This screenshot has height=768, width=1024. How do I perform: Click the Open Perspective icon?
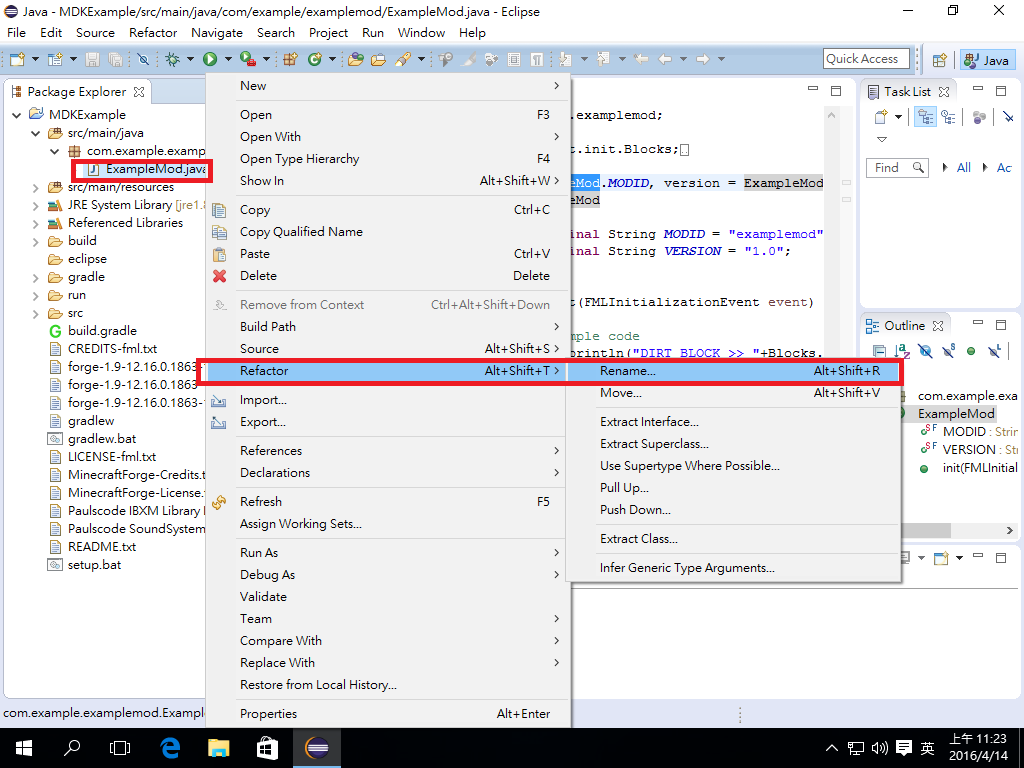pyautogui.click(x=939, y=60)
